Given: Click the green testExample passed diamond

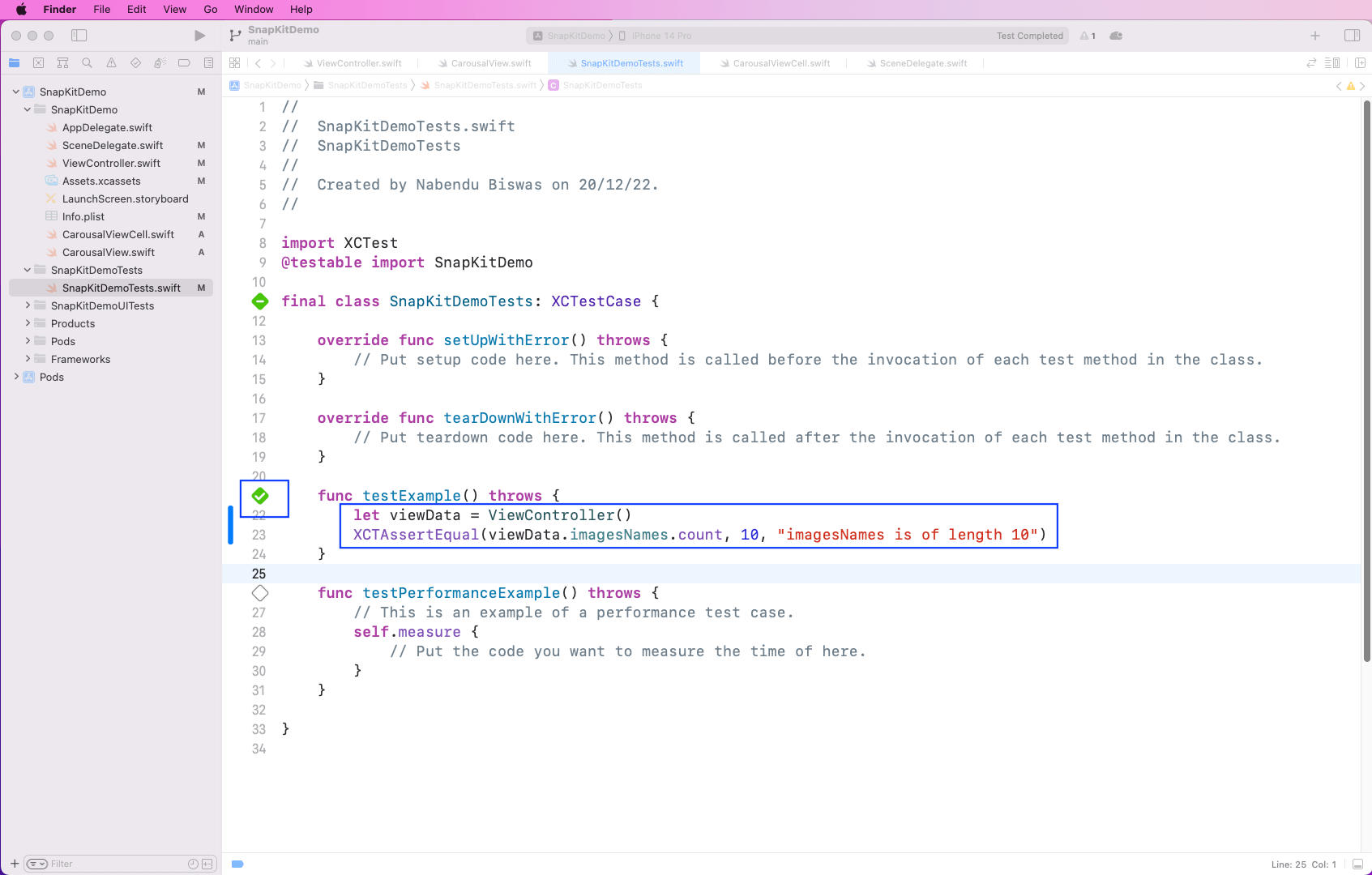Looking at the screenshot, I should [x=260, y=496].
